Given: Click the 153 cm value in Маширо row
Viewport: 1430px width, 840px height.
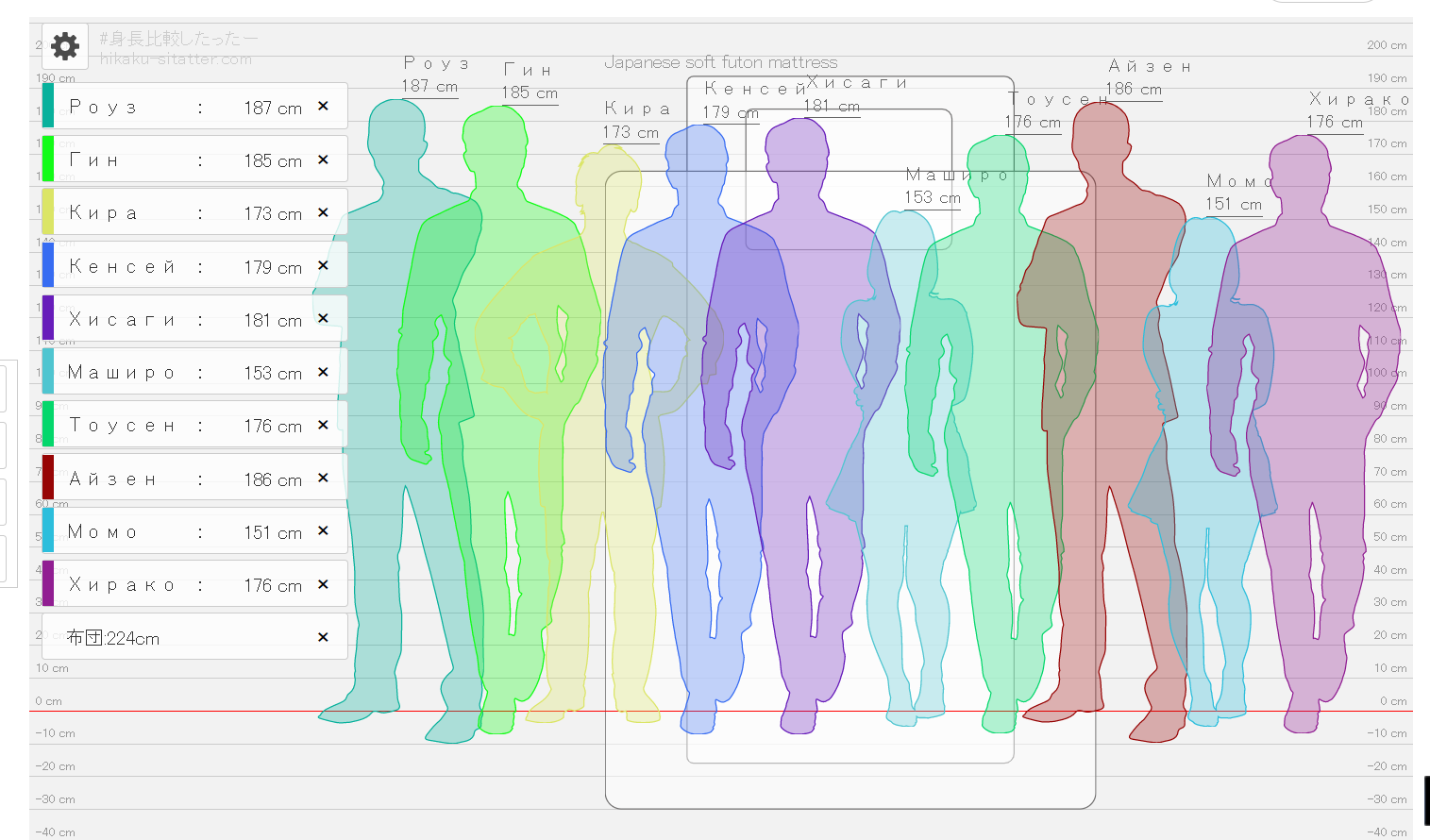Looking at the screenshot, I should point(273,373).
